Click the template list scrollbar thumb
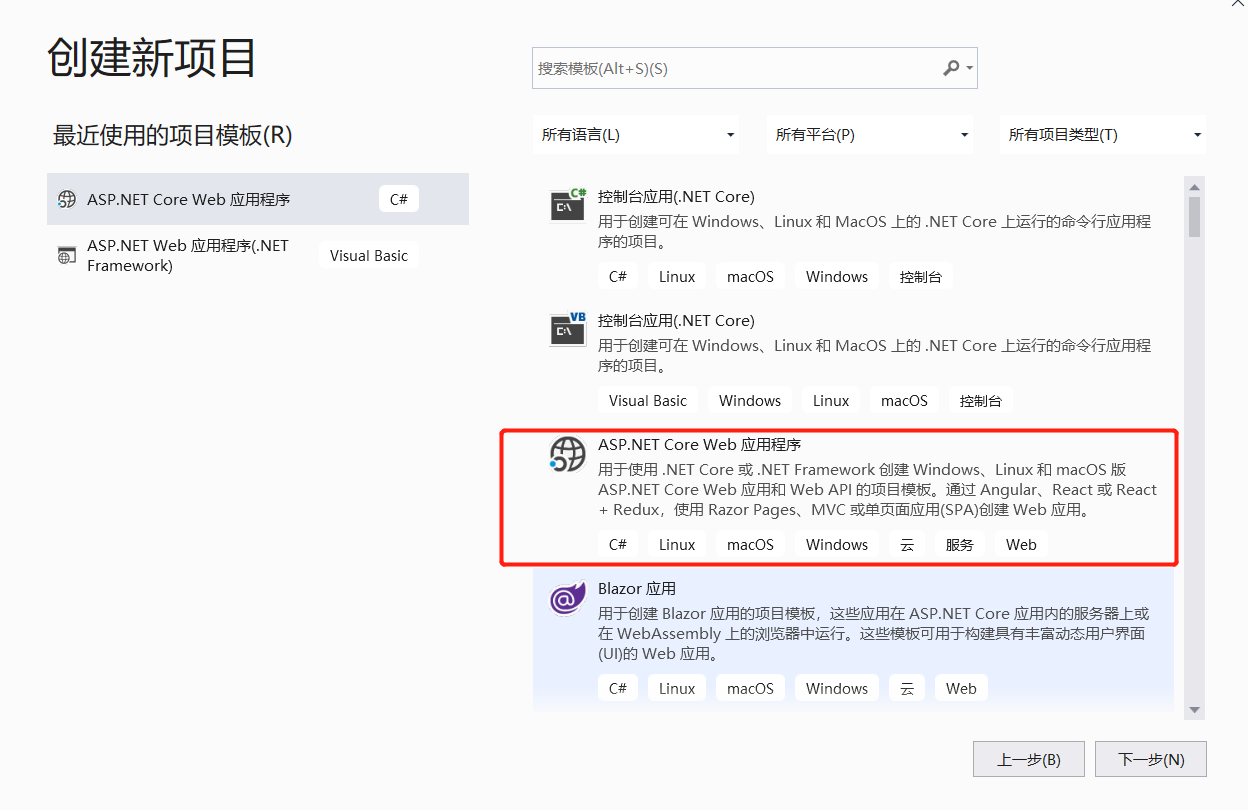1248x810 pixels. click(x=1194, y=216)
